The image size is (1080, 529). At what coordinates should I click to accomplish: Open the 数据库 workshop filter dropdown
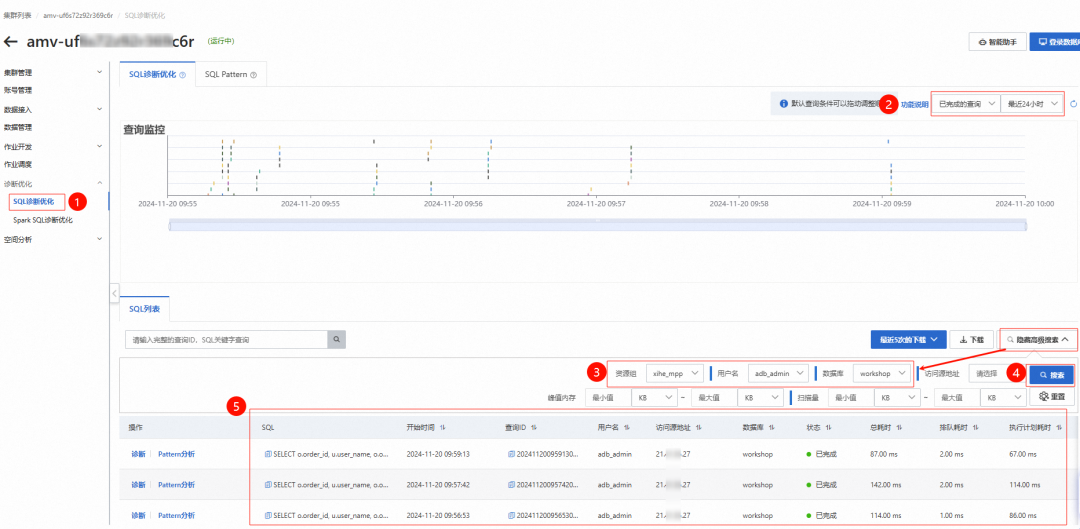pyautogui.click(x=882, y=374)
